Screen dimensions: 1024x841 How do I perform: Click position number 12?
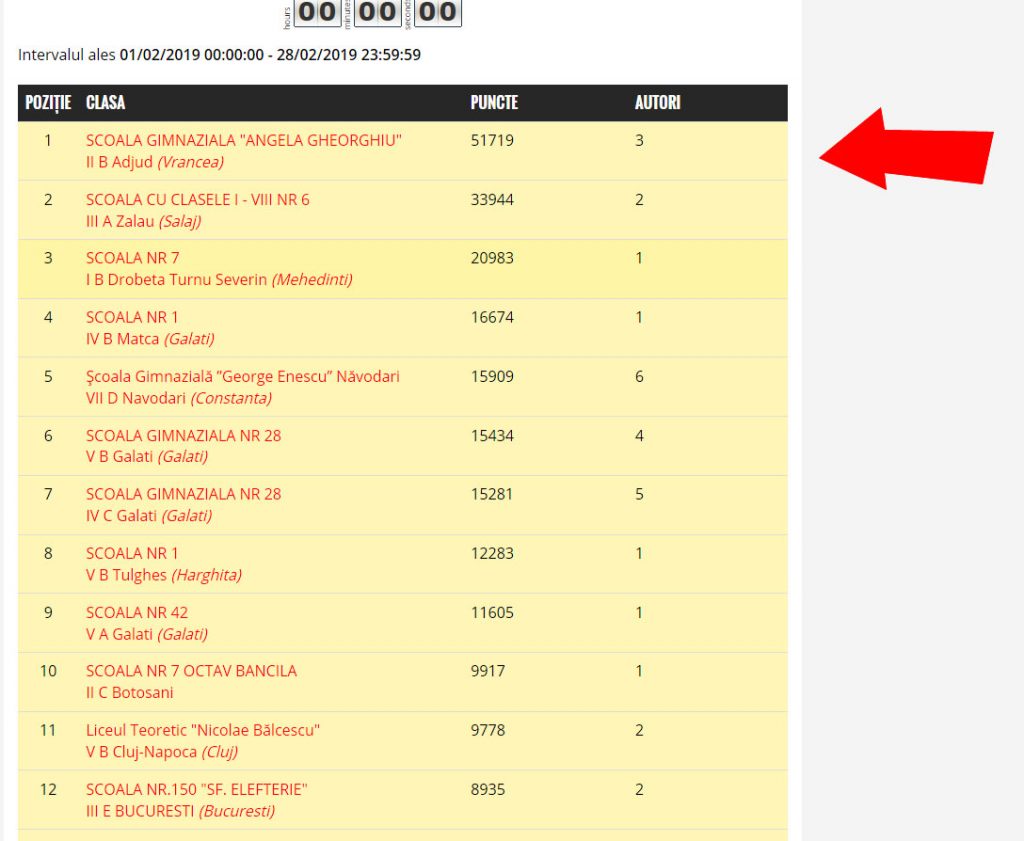(x=48, y=789)
